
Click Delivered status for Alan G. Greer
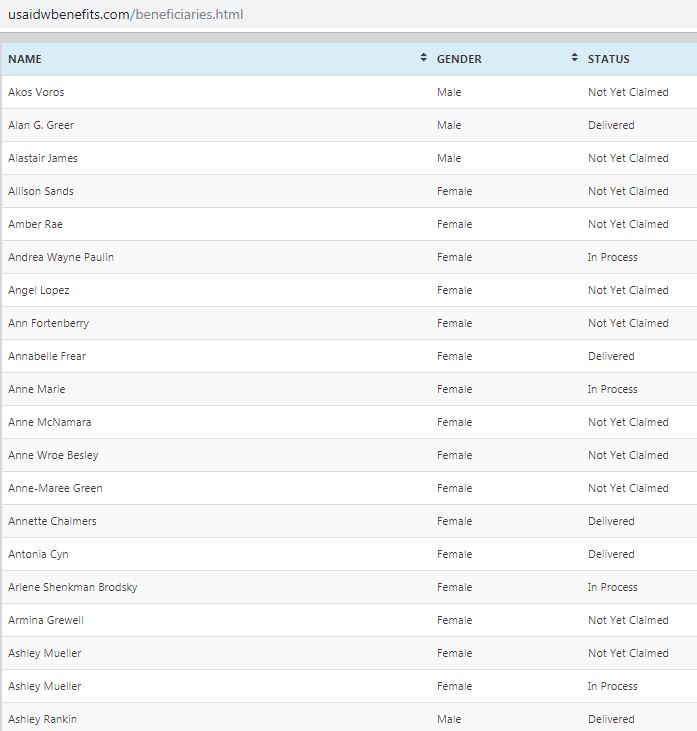pos(611,125)
